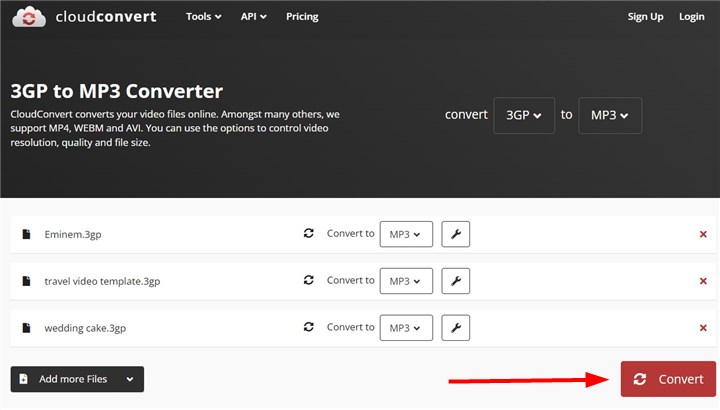This screenshot has height=410, width=720.
Task: Open wrench settings for Eminem.3gp
Action: pos(456,234)
